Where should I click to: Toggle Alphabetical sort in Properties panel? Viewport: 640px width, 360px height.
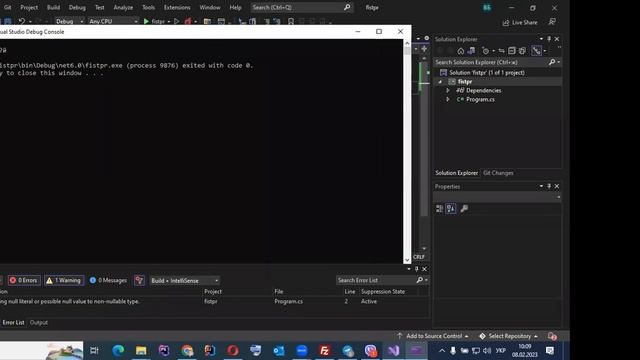coord(451,209)
